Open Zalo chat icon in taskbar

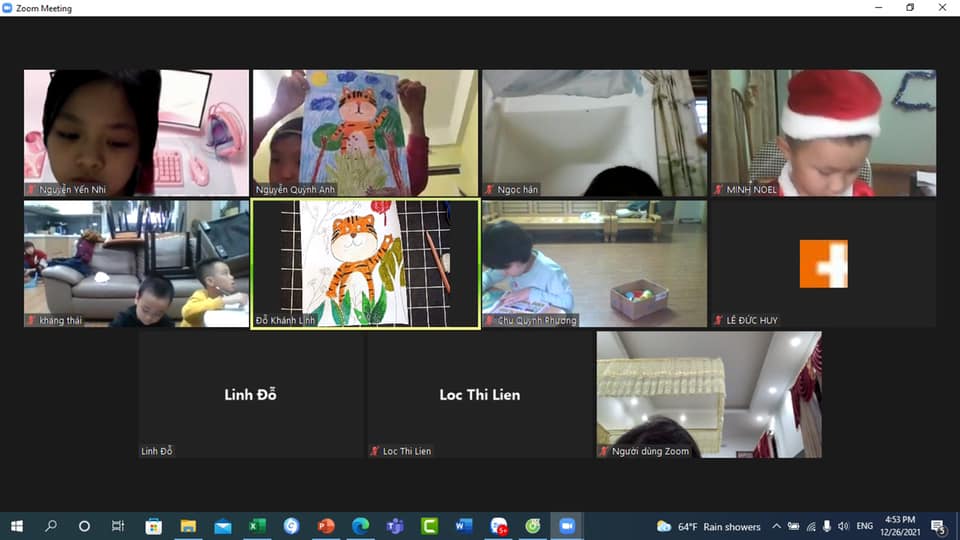coord(498,526)
